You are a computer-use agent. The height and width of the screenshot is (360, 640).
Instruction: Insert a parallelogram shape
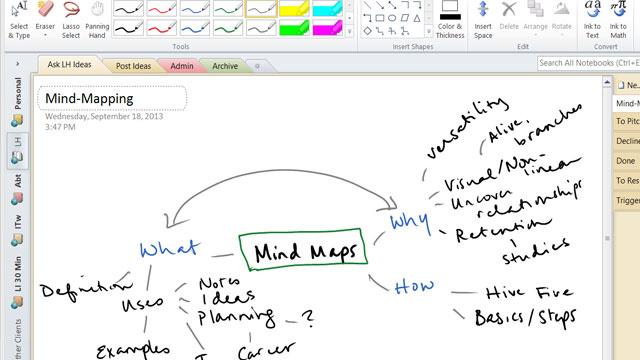(404, 18)
